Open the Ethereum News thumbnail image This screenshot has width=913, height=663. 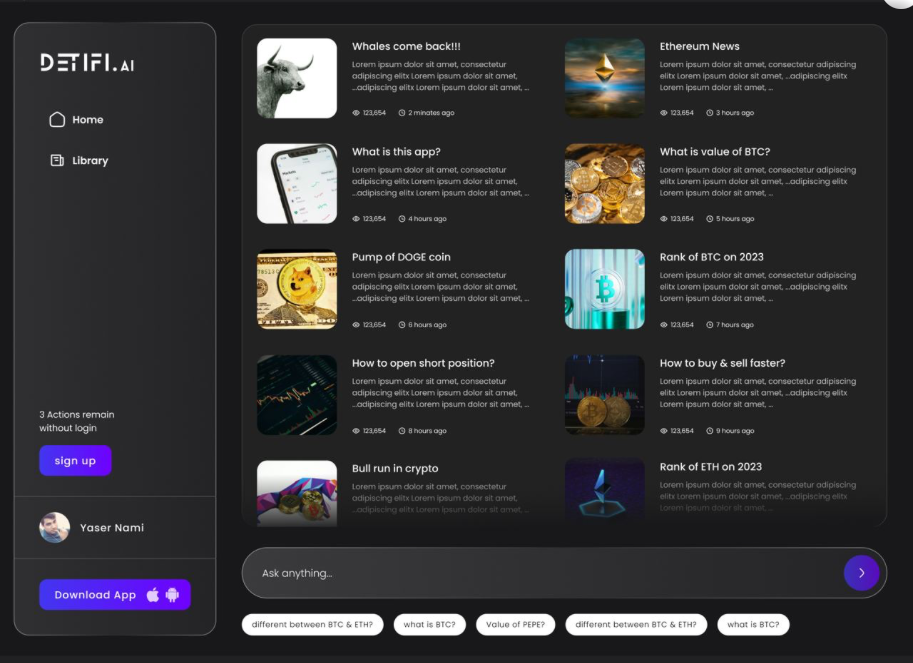tap(605, 78)
